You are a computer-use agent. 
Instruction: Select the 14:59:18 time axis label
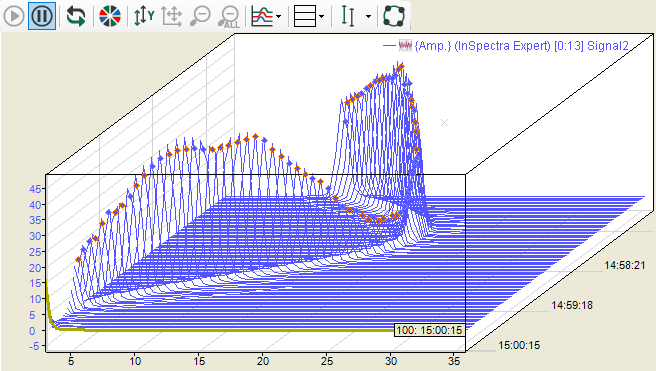coord(572,305)
